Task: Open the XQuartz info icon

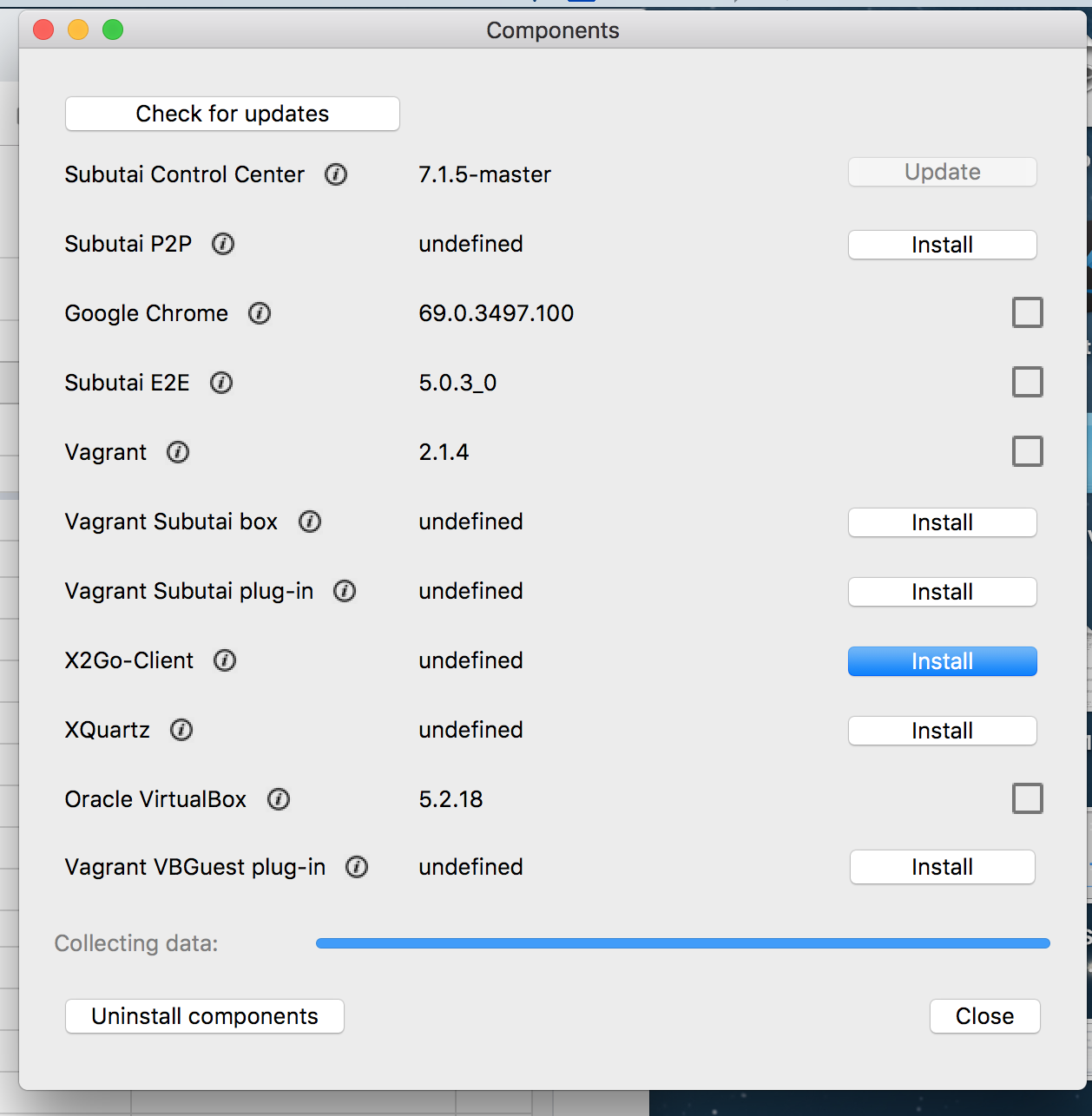Action: (x=181, y=730)
